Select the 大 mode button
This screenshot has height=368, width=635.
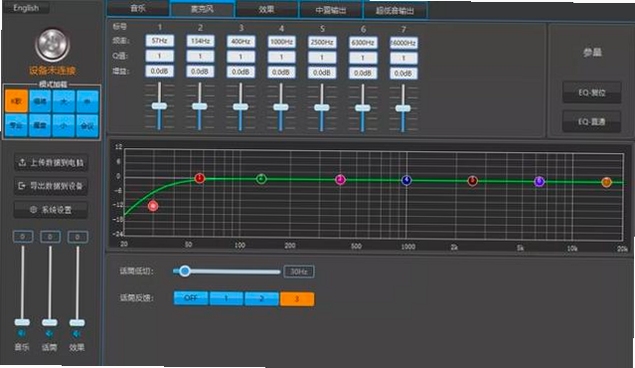click(x=64, y=102)
